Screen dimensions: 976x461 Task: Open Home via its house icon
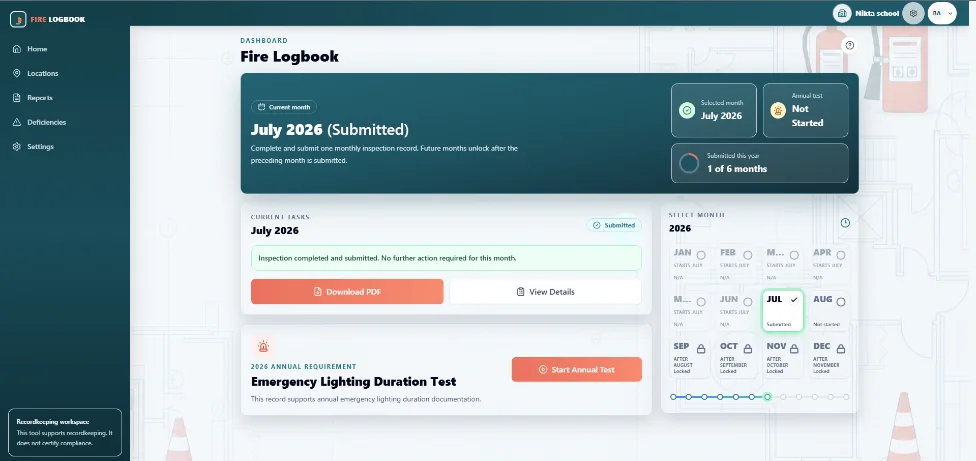point(17,49)
